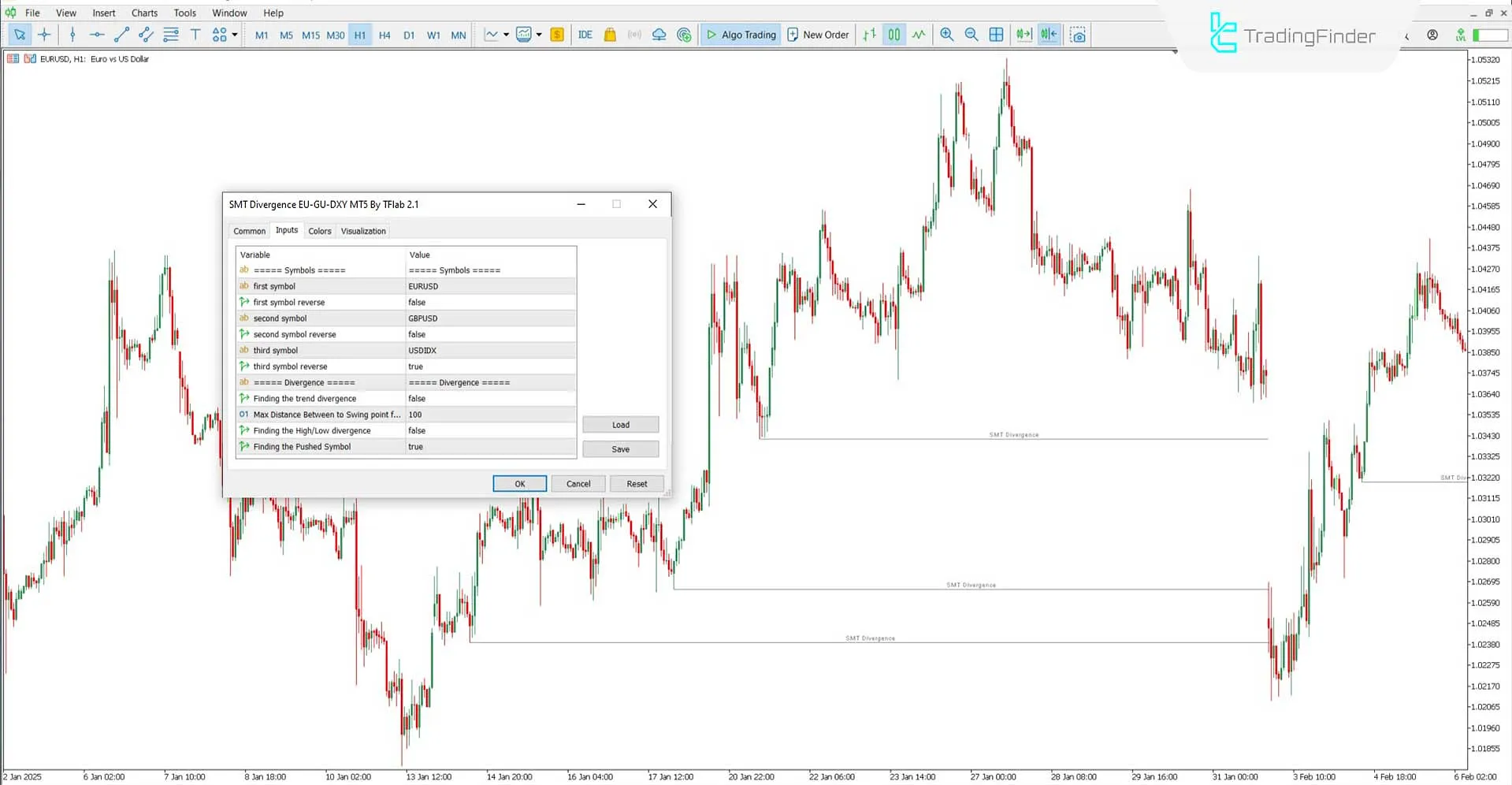The image size is (1512, 785).
Task: Zoom out on the chart
Action: coord(971,35)
